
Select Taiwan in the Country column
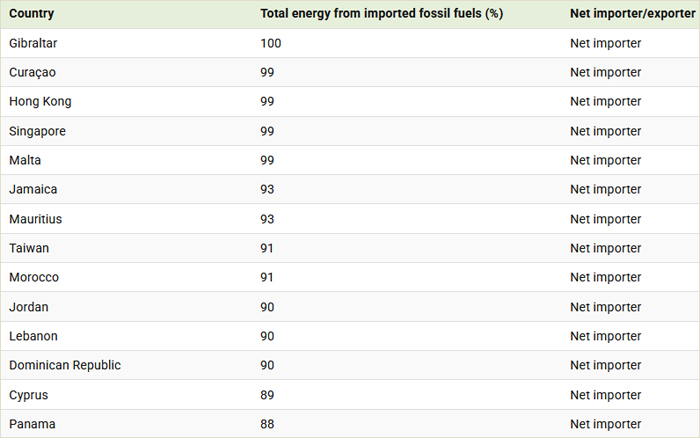point(29,248)
